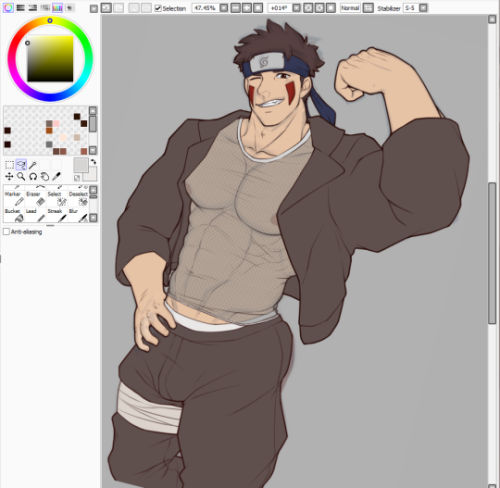
Task: Select the Move tool
Action: [9, 176]
